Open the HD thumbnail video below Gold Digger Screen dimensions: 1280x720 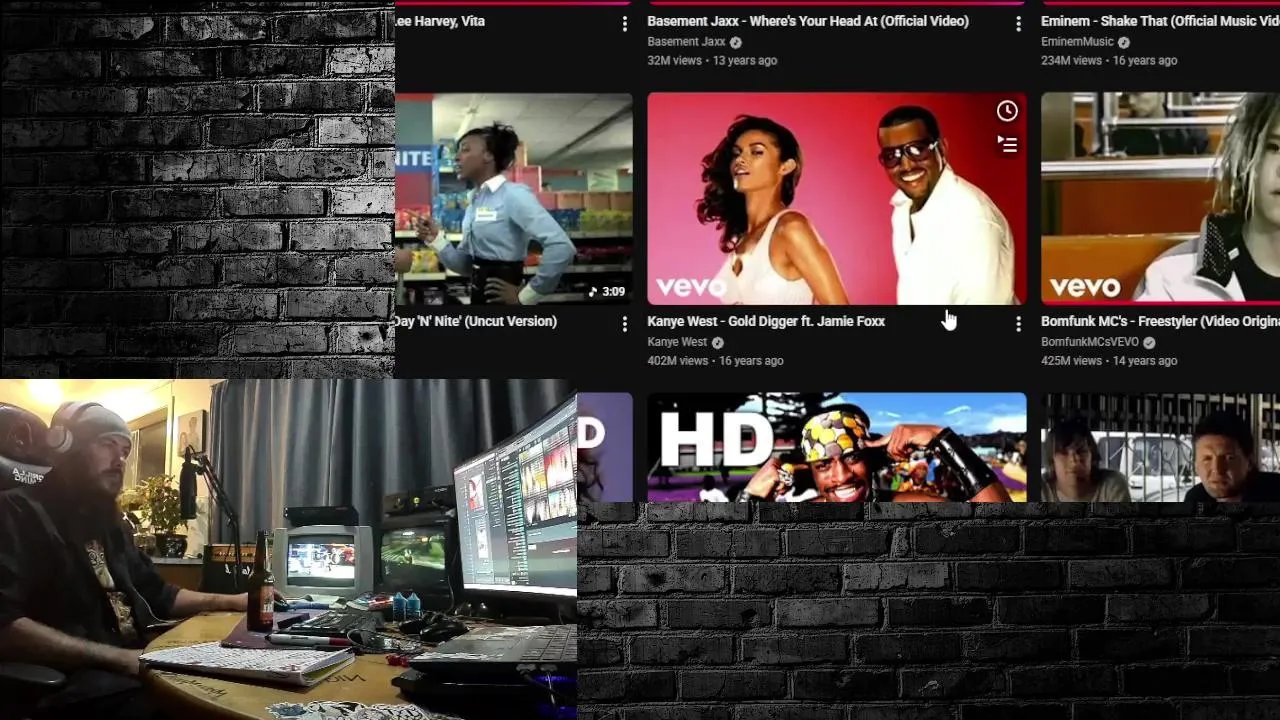[837, 447]
